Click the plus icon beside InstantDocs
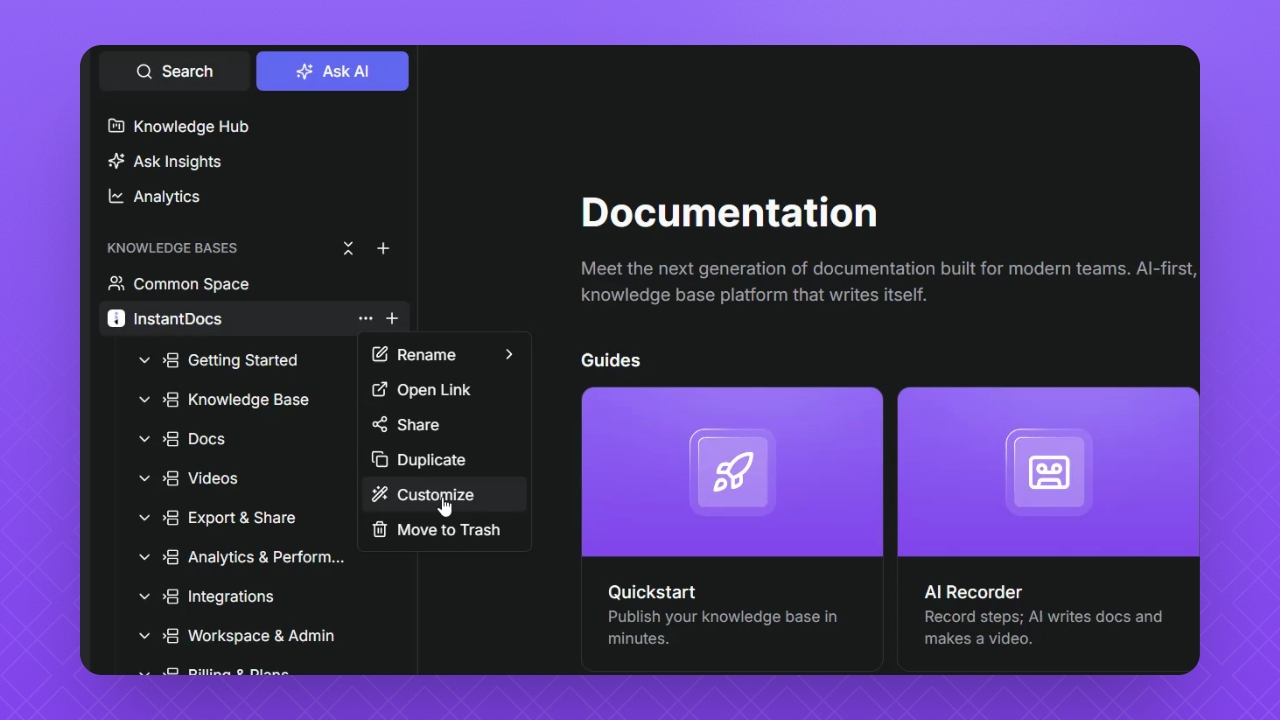 tap(392, 319)
